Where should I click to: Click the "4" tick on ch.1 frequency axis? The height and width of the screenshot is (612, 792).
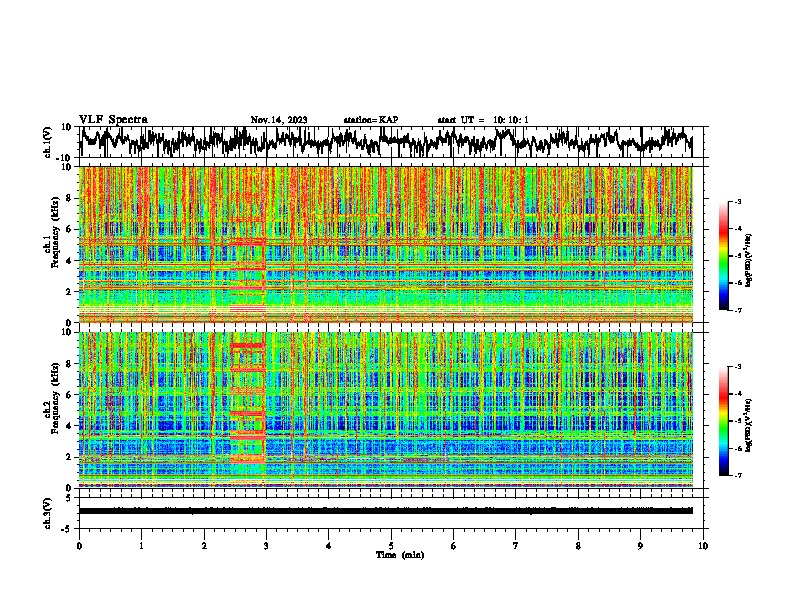tap(70, 261)
